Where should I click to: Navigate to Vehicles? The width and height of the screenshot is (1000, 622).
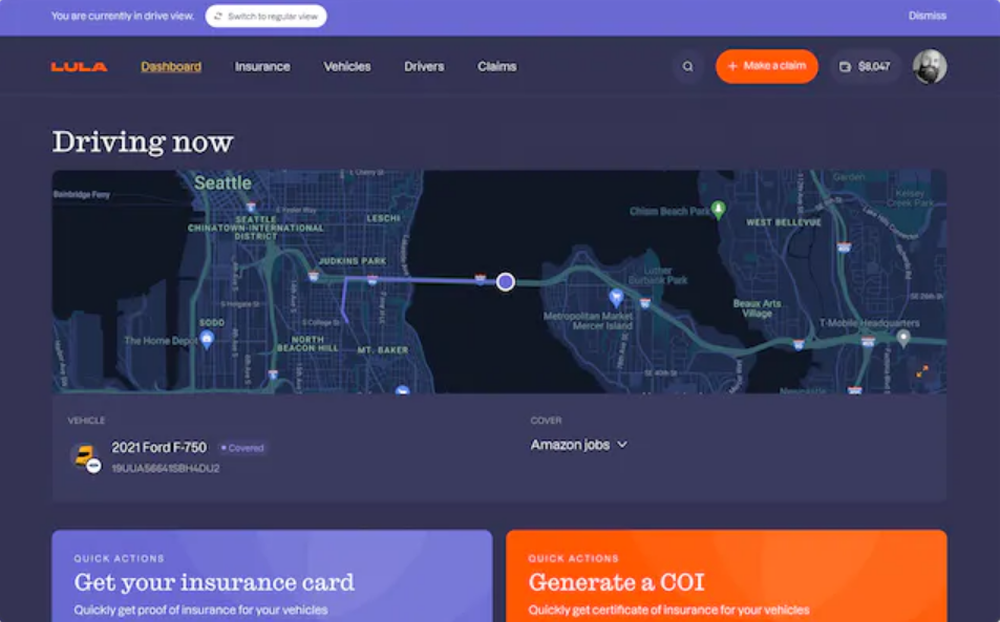pyautogui.click(x=347, y=66)
